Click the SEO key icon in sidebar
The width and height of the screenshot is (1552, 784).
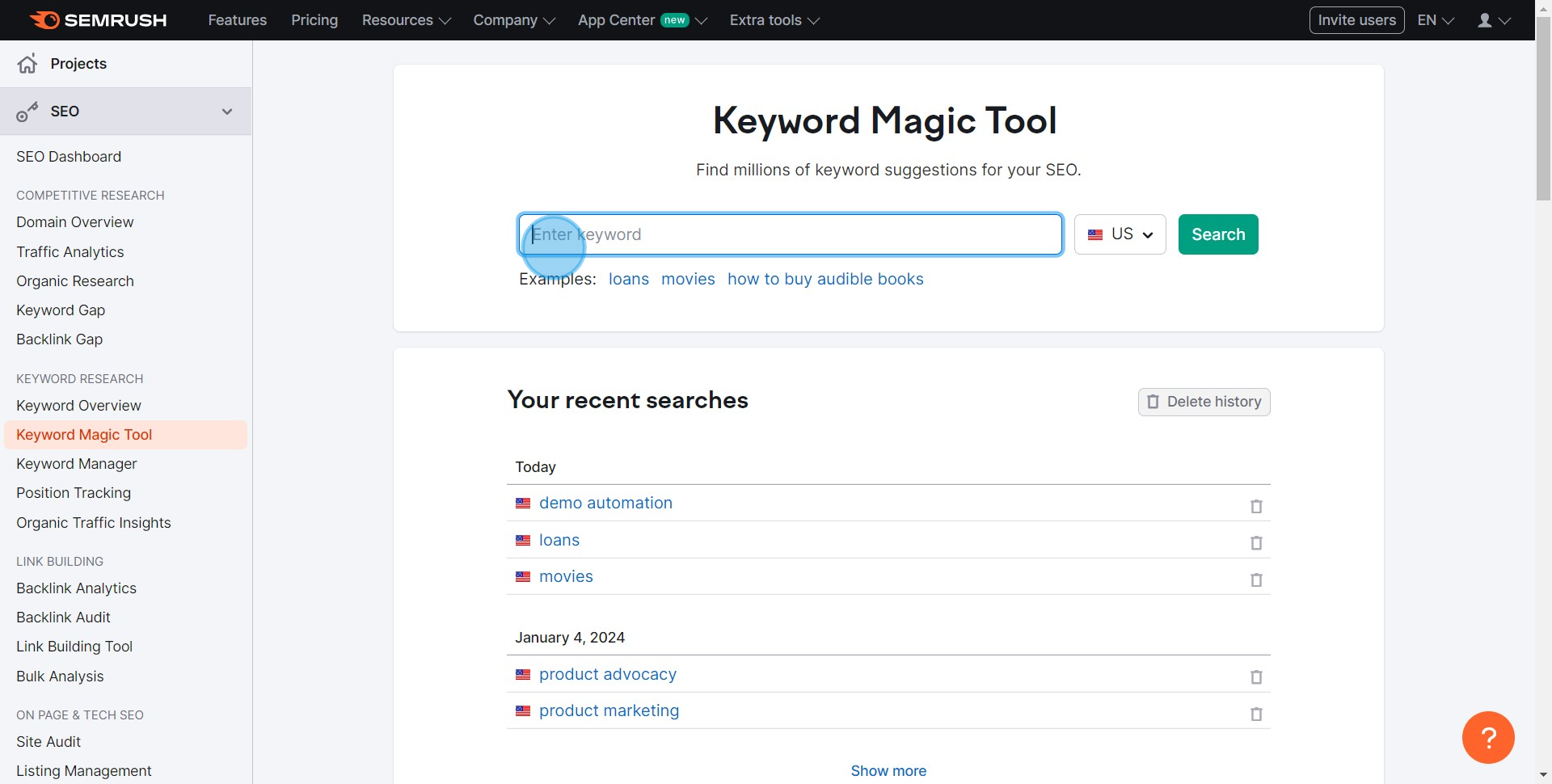[x=27, y=112]
